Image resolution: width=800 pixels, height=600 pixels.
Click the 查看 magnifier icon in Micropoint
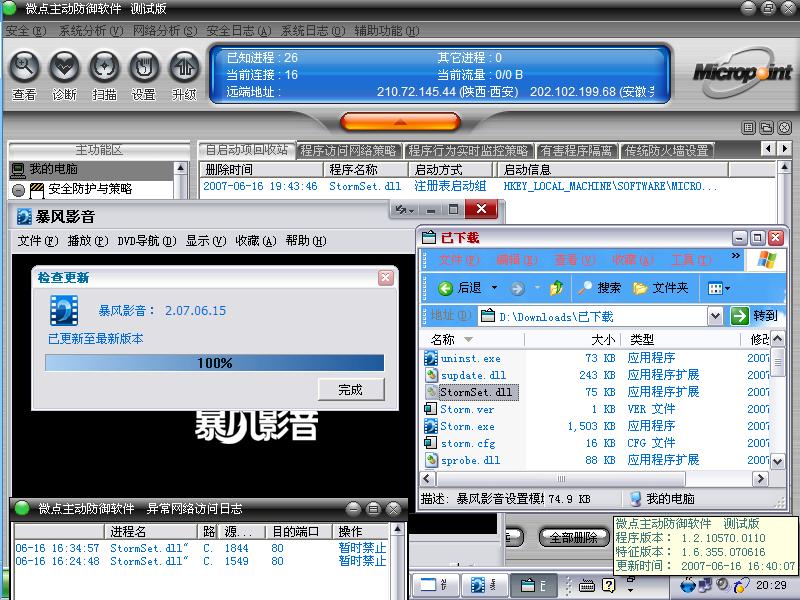point(24,67)
